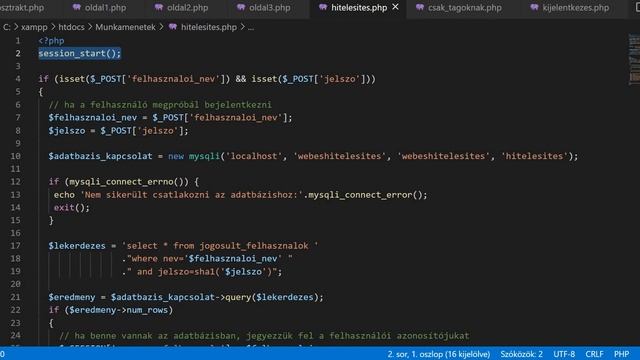The width and height of the screenshot is (640, 360).
Task: Click $eredmeny->num_rows condition
Action: pyautogui.click(x=118, y=310)
